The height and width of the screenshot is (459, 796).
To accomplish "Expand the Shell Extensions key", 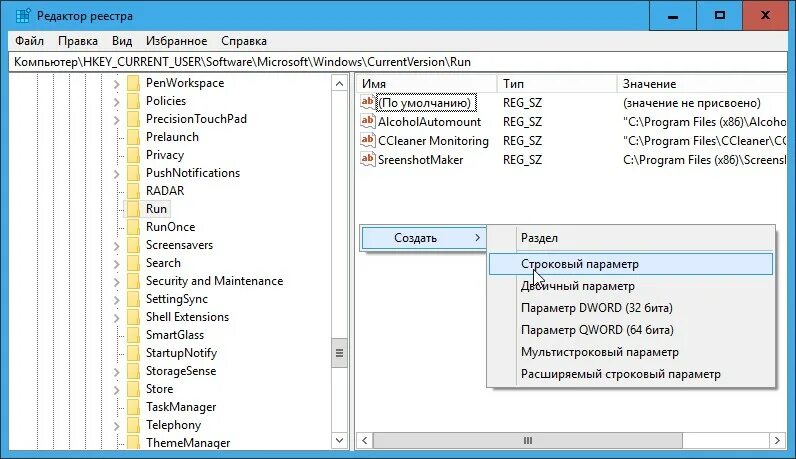I will (x=116, y=318).
